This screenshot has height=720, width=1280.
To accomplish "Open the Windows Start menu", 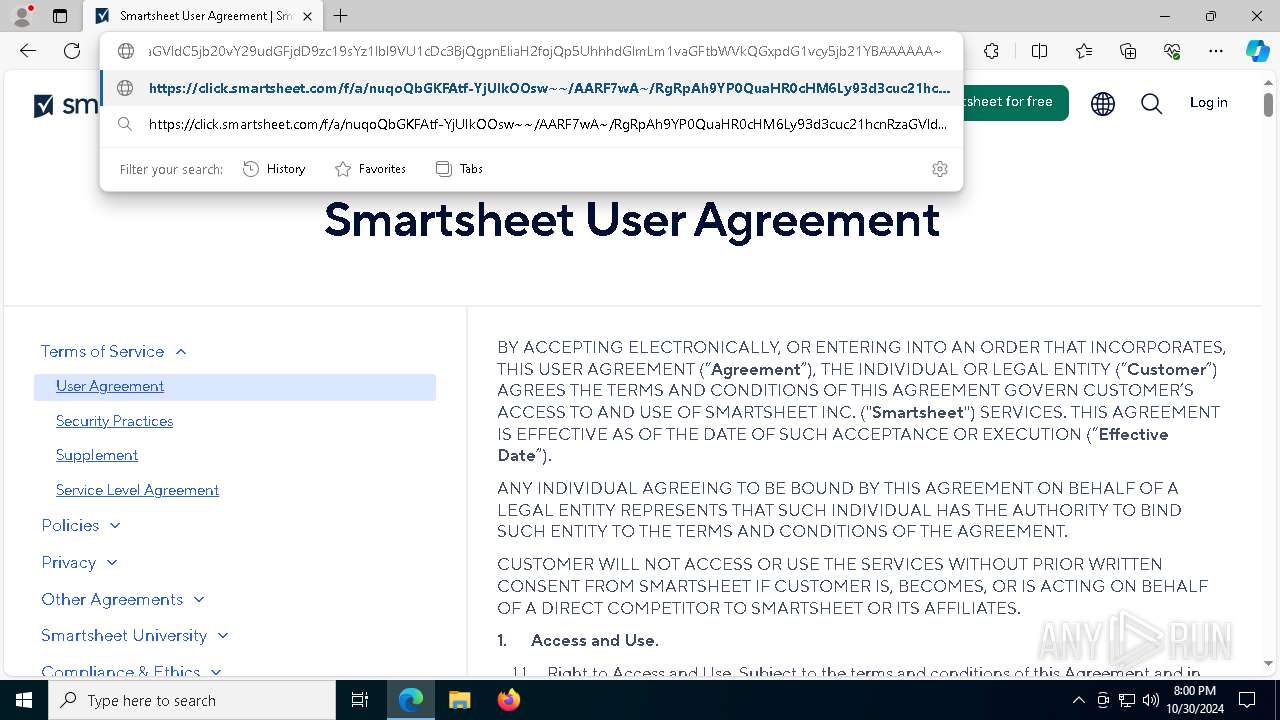I will pos(24,700).
